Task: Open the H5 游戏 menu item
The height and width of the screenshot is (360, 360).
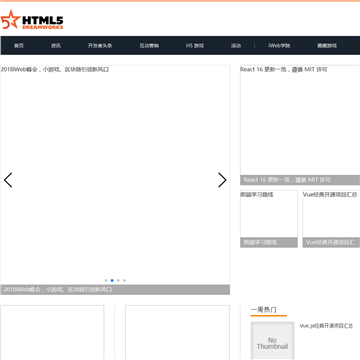Action: (195, 46)
